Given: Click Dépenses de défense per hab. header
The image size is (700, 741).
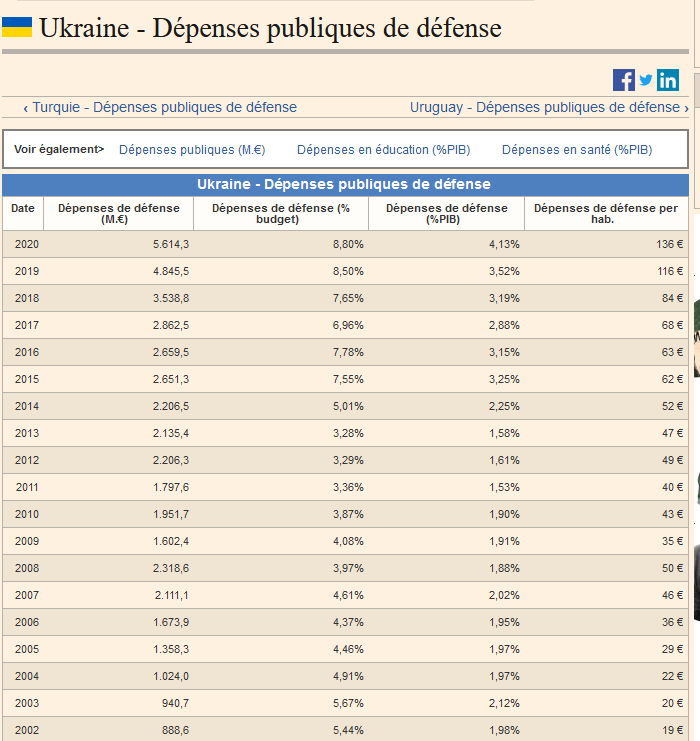Looking at the screenshot, I should [606, 214].
